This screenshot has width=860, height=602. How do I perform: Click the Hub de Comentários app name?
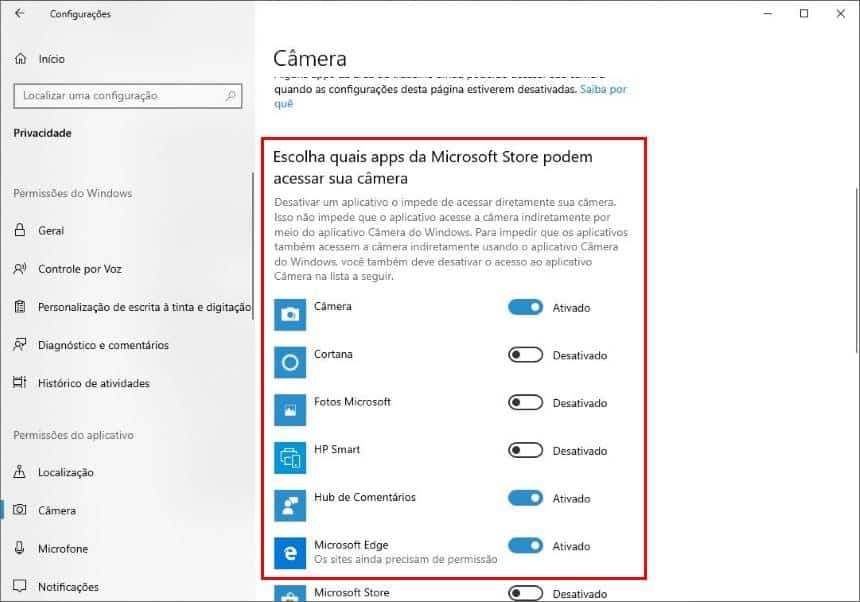click(365, 497)
